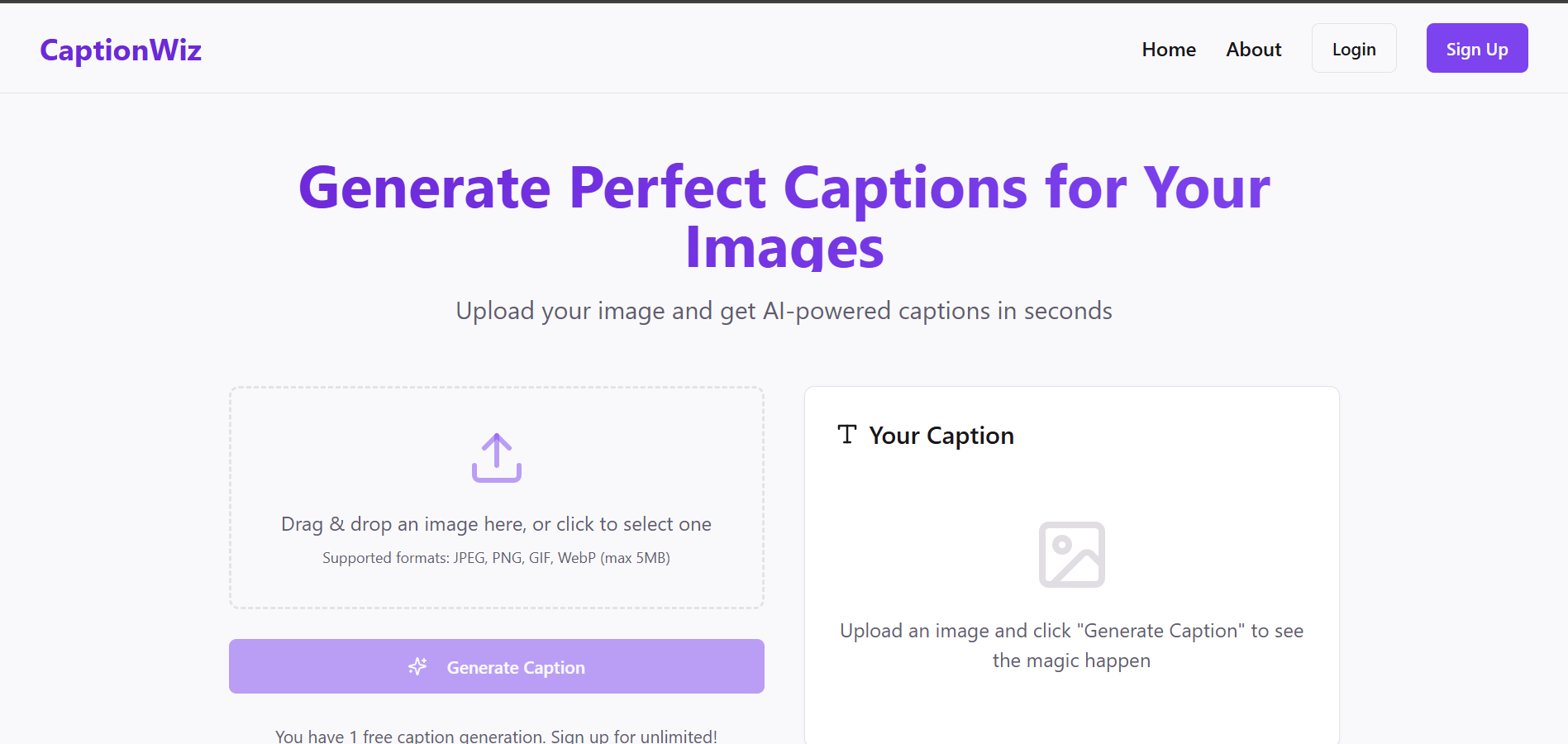Open the CaptionWiz logo link
This screenshot has height=744, width=1568.
click(121, 50)
